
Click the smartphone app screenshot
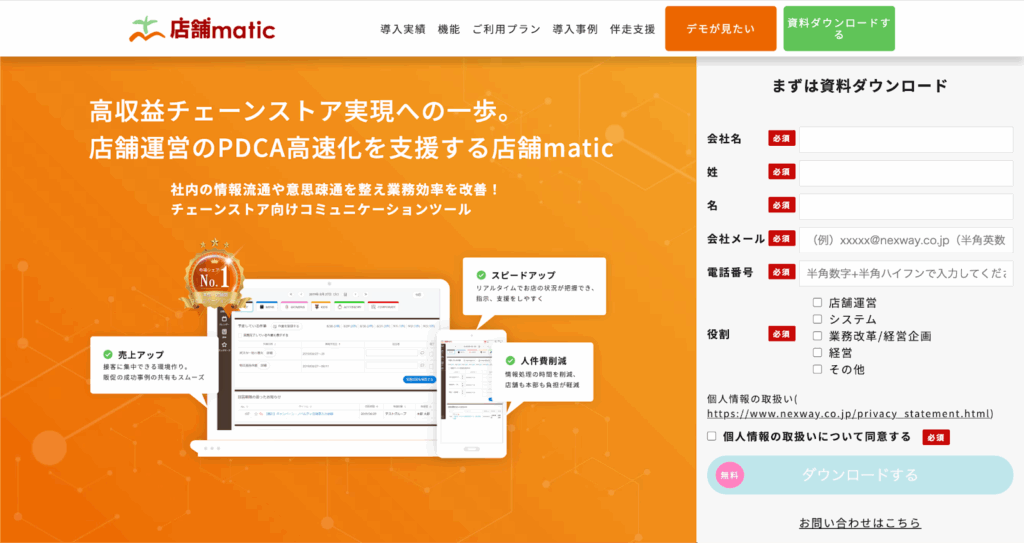[471, 390]
